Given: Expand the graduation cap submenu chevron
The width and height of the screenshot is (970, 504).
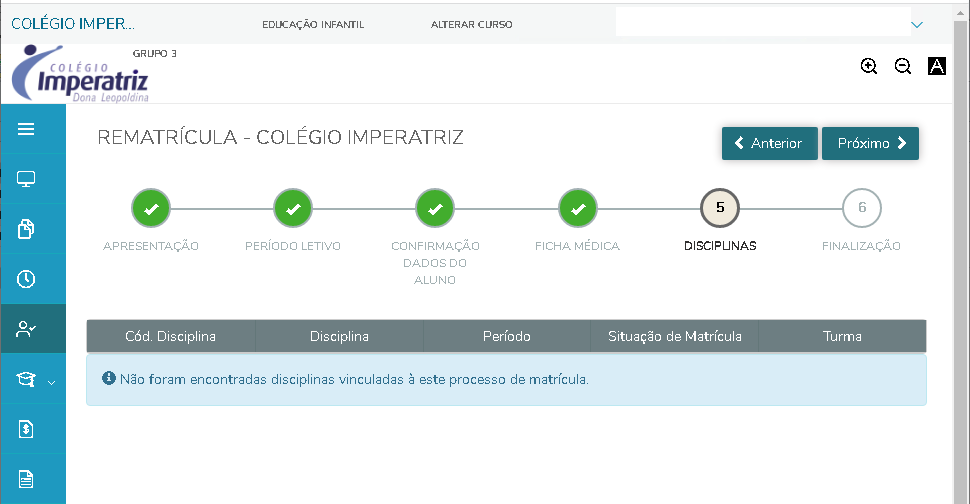Looking at the screenshot, I should tap(51, 383).
